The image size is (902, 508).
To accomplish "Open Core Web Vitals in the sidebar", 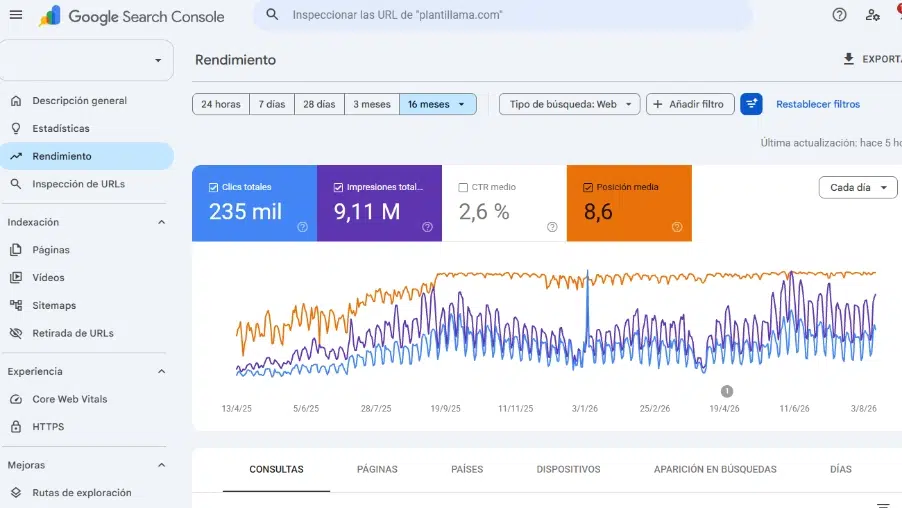I will coord(86,399).
